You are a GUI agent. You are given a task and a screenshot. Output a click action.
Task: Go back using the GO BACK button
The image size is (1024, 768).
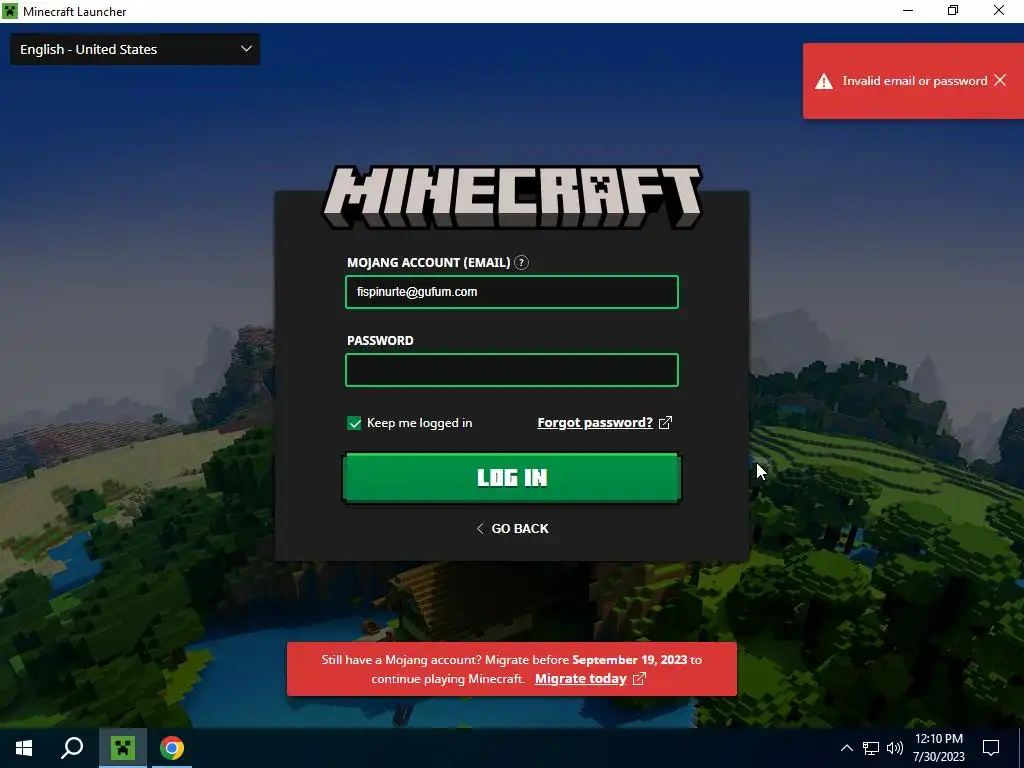[x=513, y=528]
